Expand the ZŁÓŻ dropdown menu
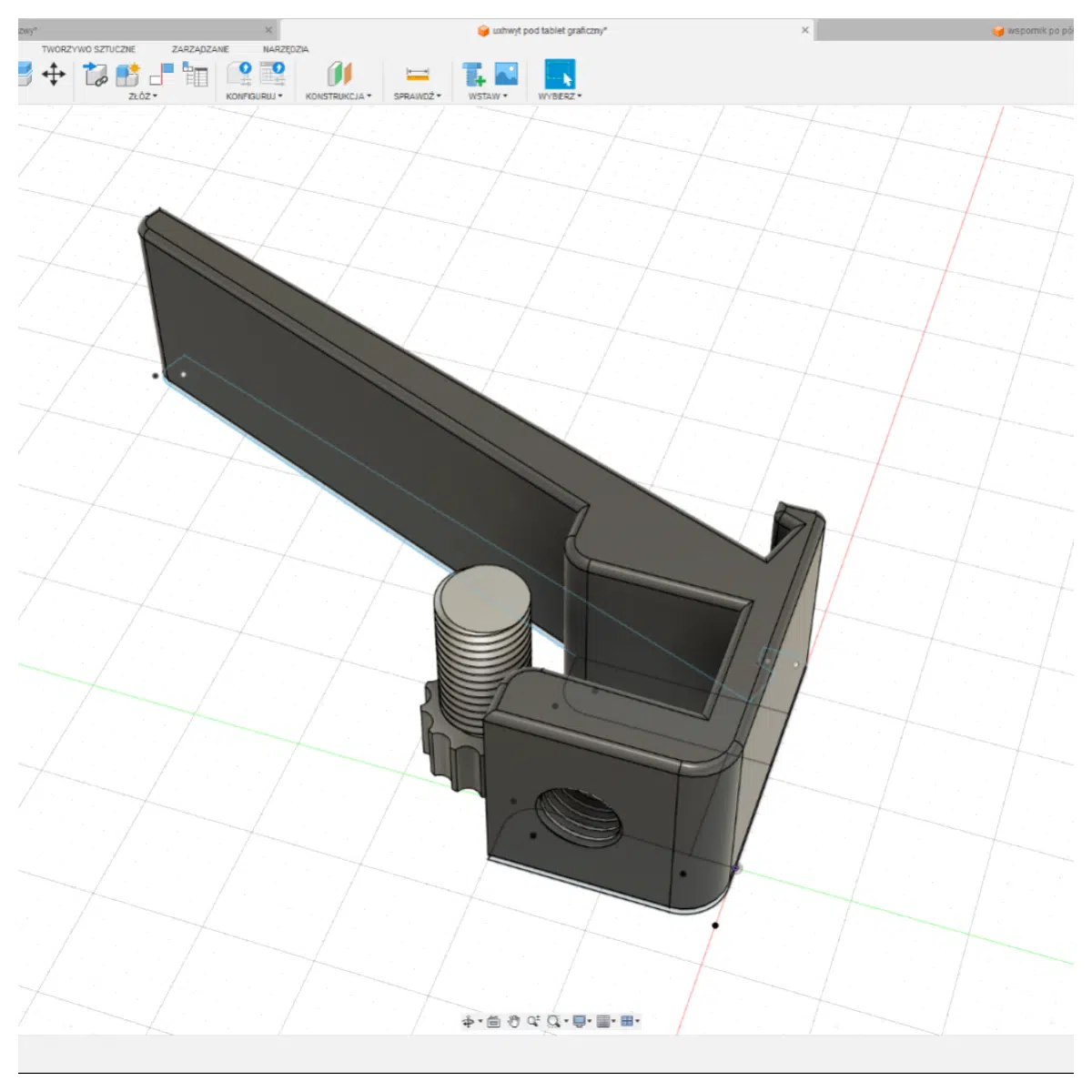Image resolution: width=1092 pixels, height=1092 pixels. [142, 96]
